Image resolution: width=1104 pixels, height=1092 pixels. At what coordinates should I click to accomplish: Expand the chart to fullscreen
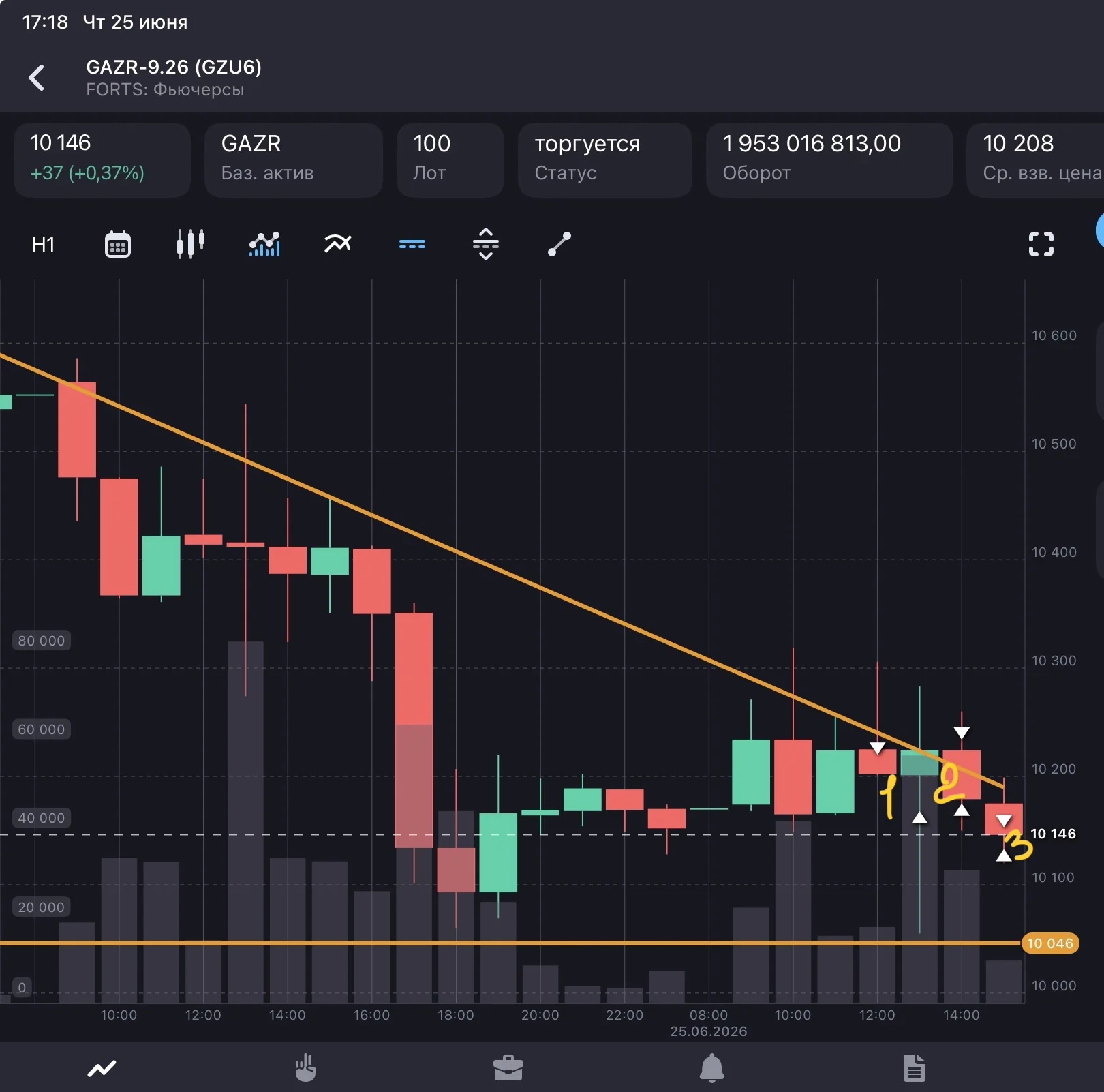point(1041,244)
